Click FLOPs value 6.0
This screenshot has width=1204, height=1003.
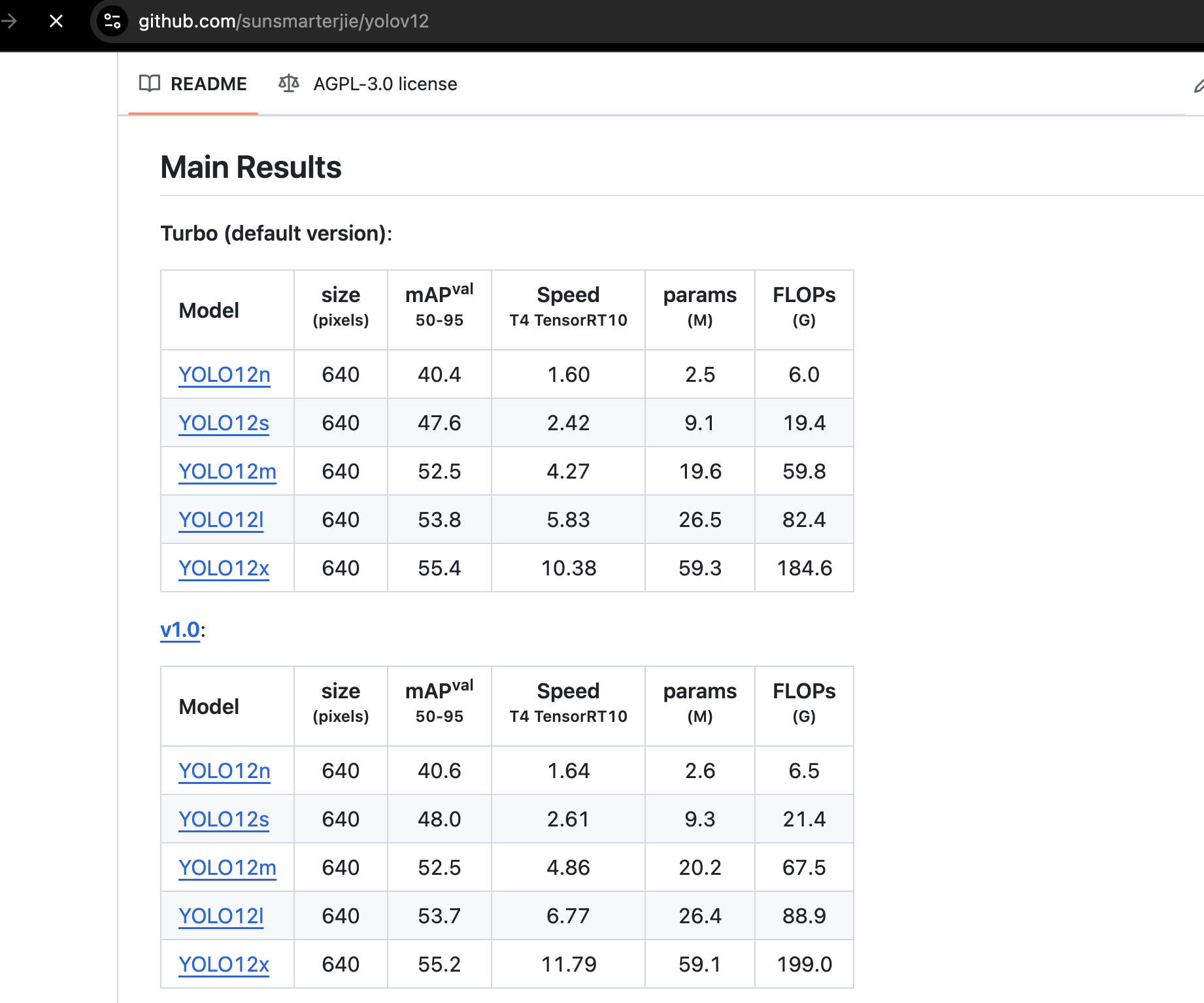[x=804, y=375]
